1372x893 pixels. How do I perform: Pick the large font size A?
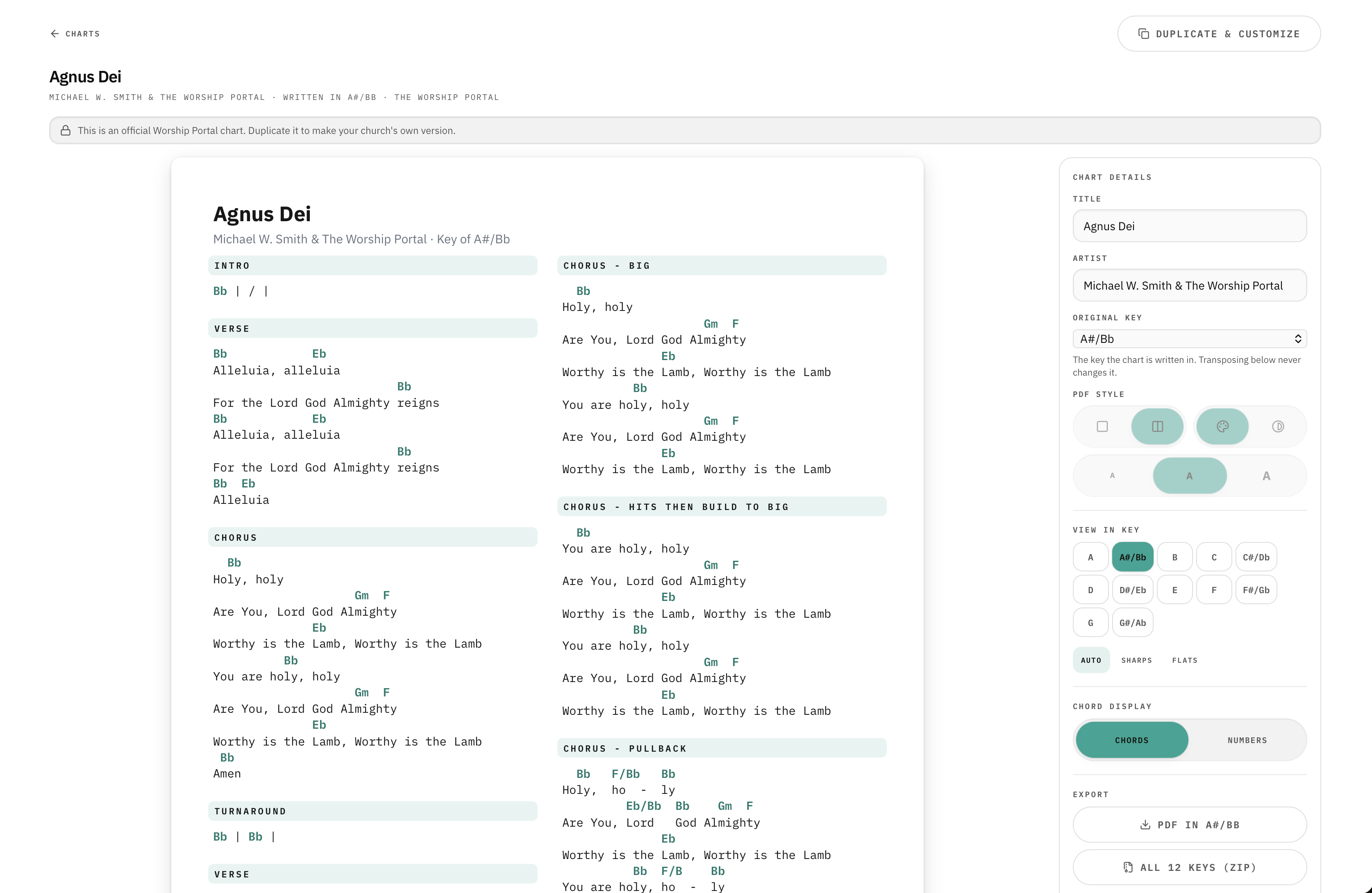tap(1266, 476)
